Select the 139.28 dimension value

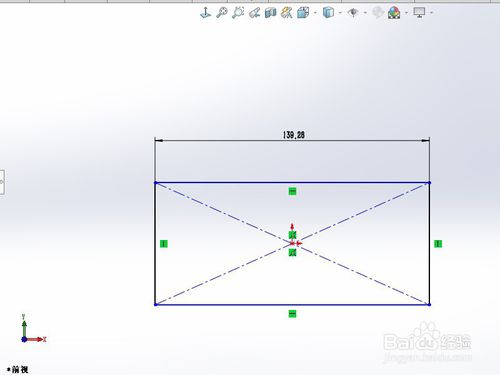pos(294,135)
